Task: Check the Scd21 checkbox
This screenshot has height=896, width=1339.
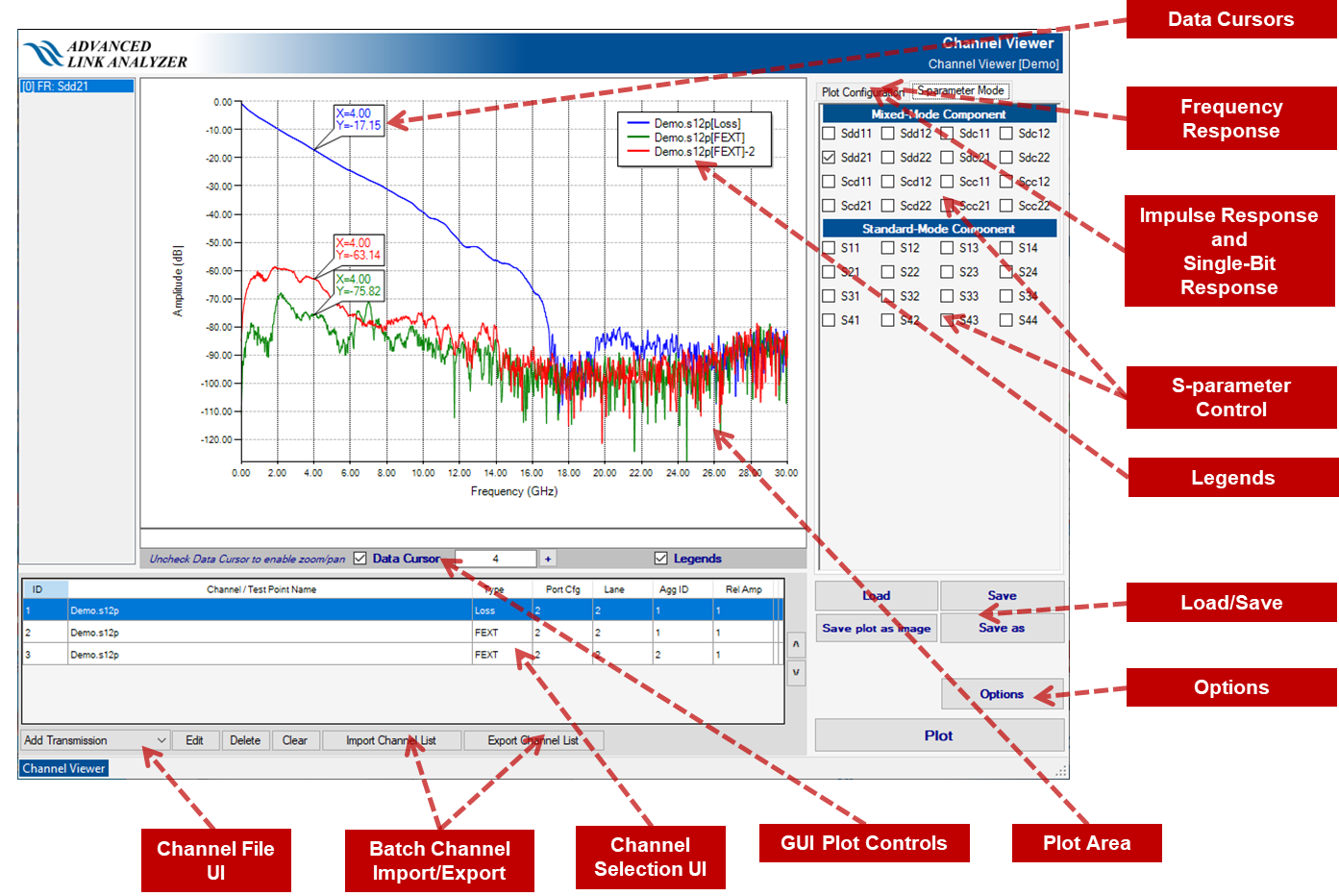Action: 829,206
